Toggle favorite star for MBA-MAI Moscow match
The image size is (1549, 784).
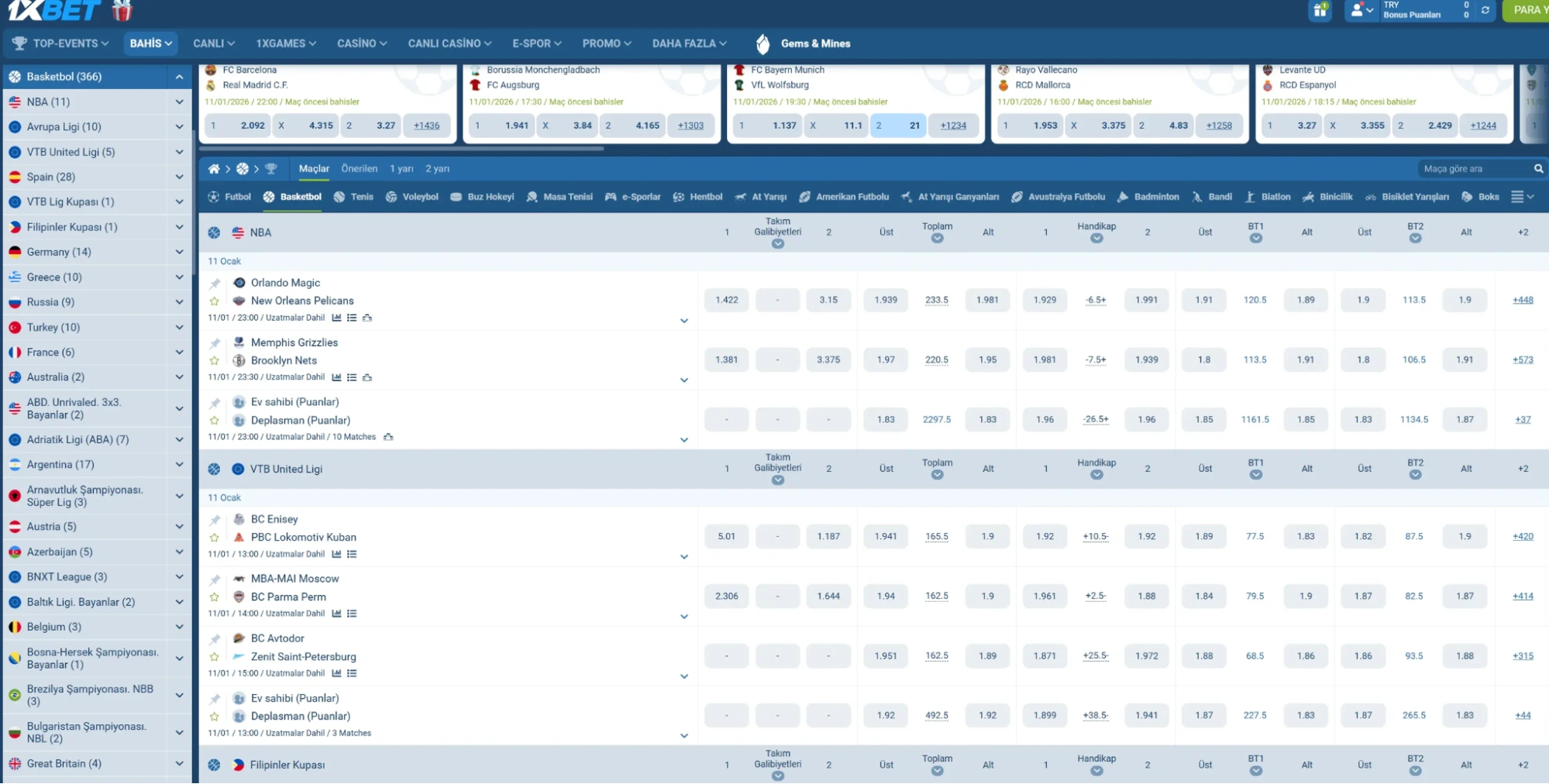coord(215,597)
